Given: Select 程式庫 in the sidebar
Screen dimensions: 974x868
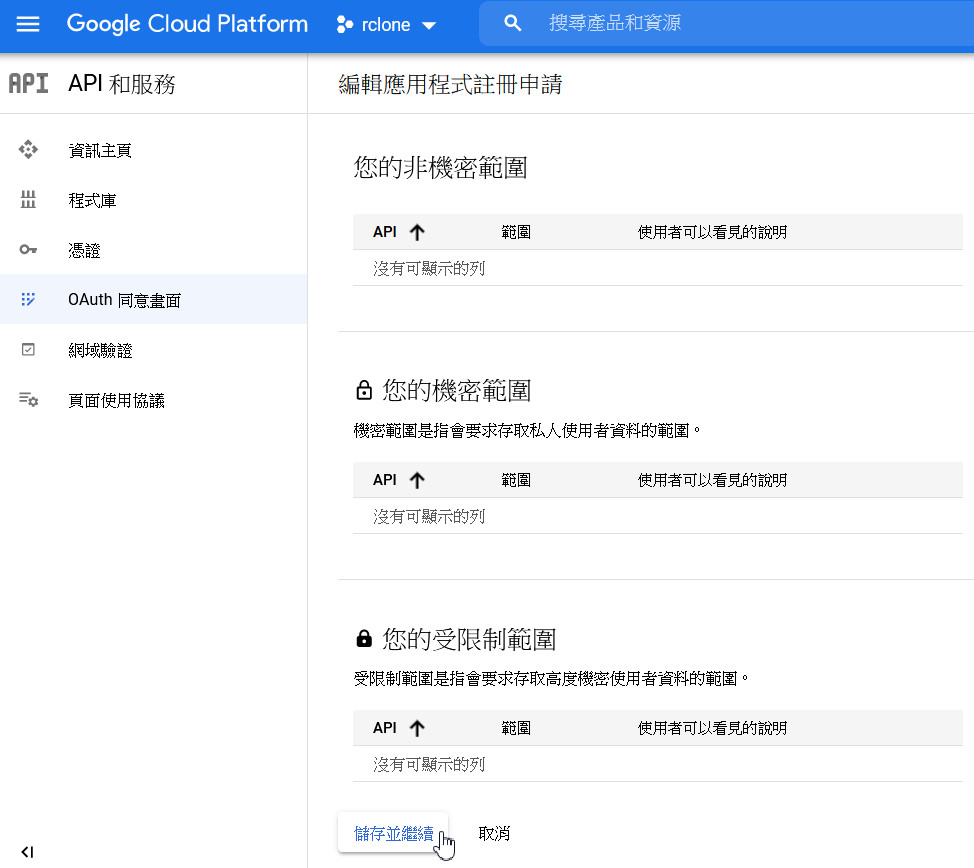Looking at the screenshot, I should (x=92, y=200).
